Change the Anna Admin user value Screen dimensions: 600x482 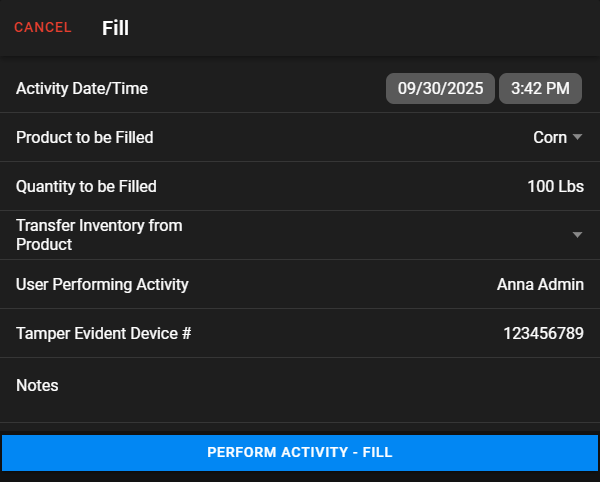[x=540, y=284]
